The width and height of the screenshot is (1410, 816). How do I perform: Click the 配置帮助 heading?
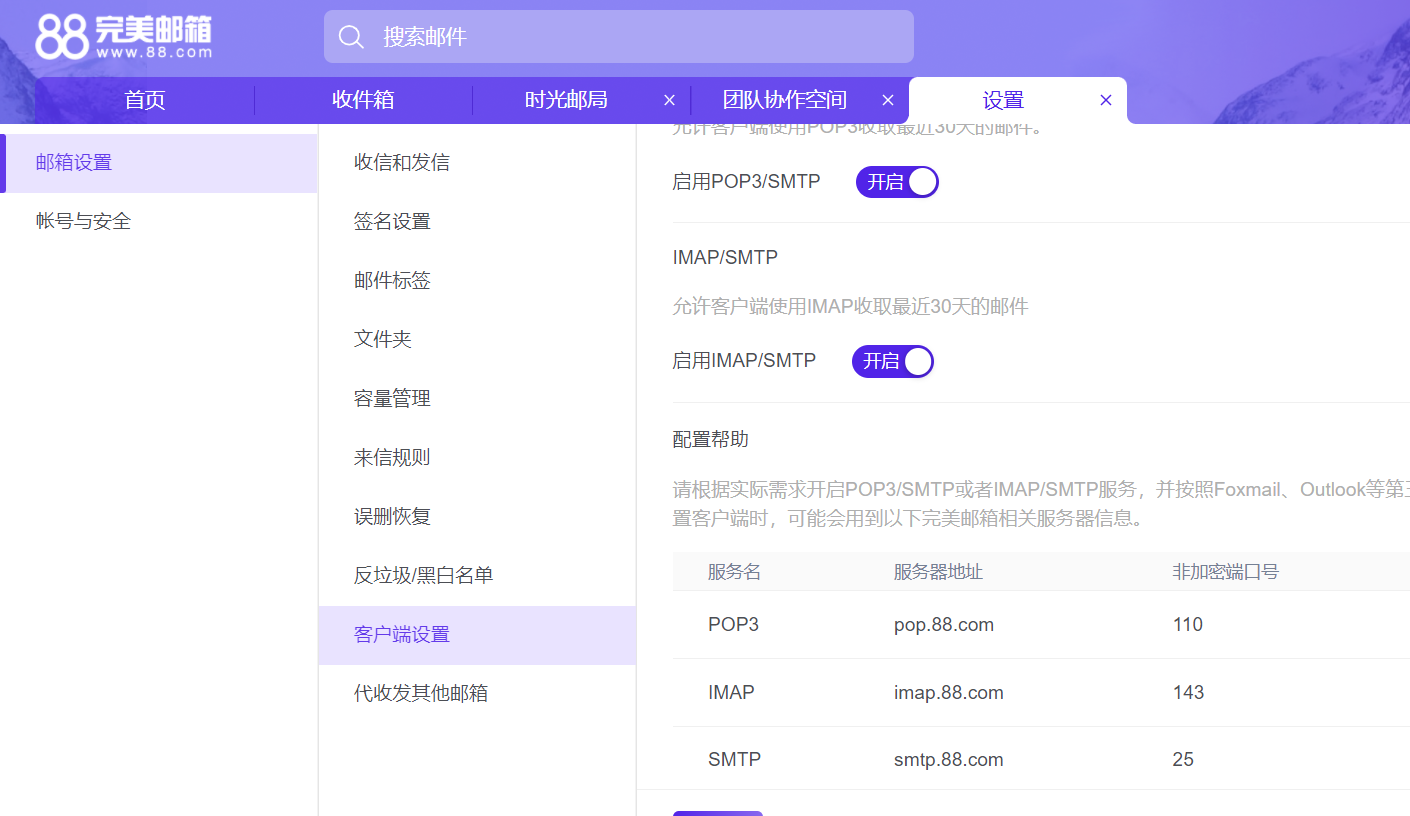[711, 439]
